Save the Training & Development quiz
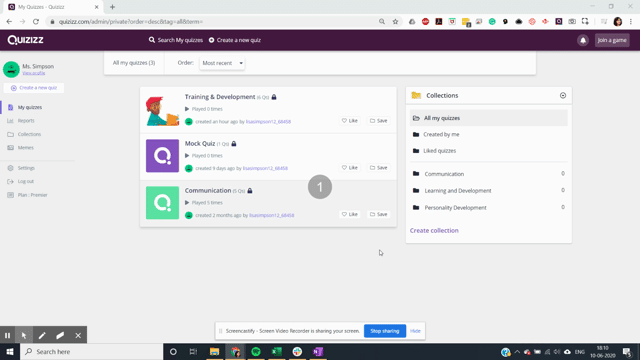Image resolution: width=640 pixels, height=360 pixels. coord(379,121)
